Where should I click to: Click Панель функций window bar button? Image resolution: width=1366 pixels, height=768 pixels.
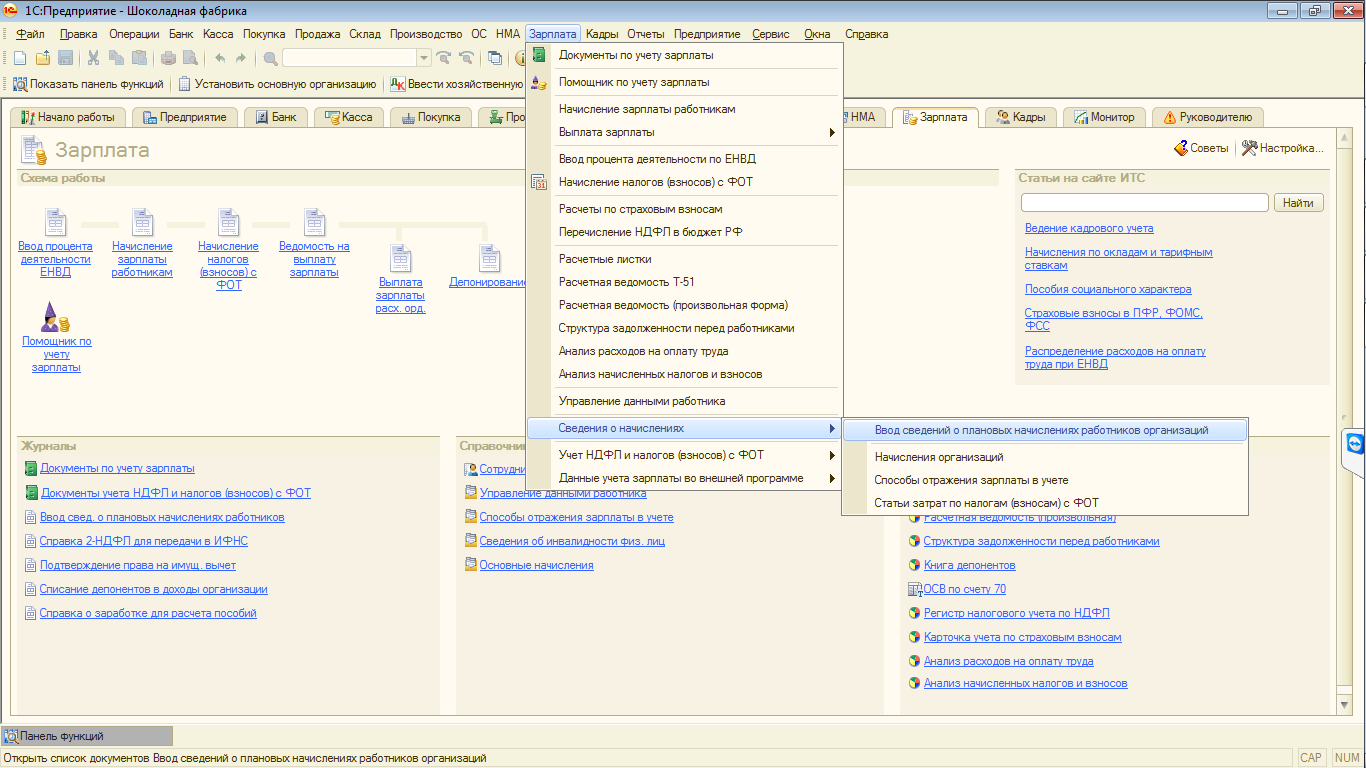pyautogui.click(x=87, y=736)
